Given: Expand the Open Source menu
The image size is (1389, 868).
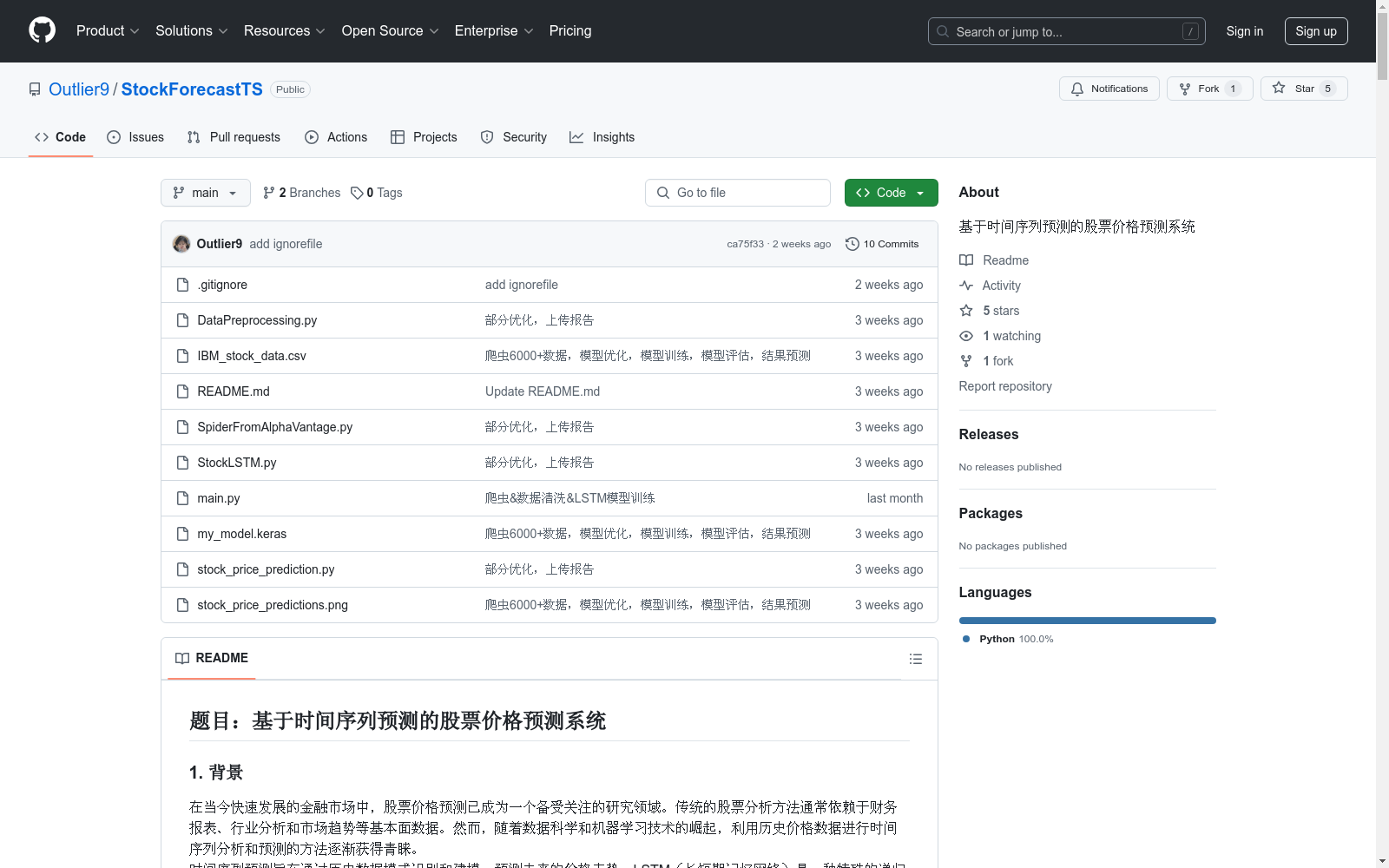Looking at the screenshot, I should (x=390, y=30).
